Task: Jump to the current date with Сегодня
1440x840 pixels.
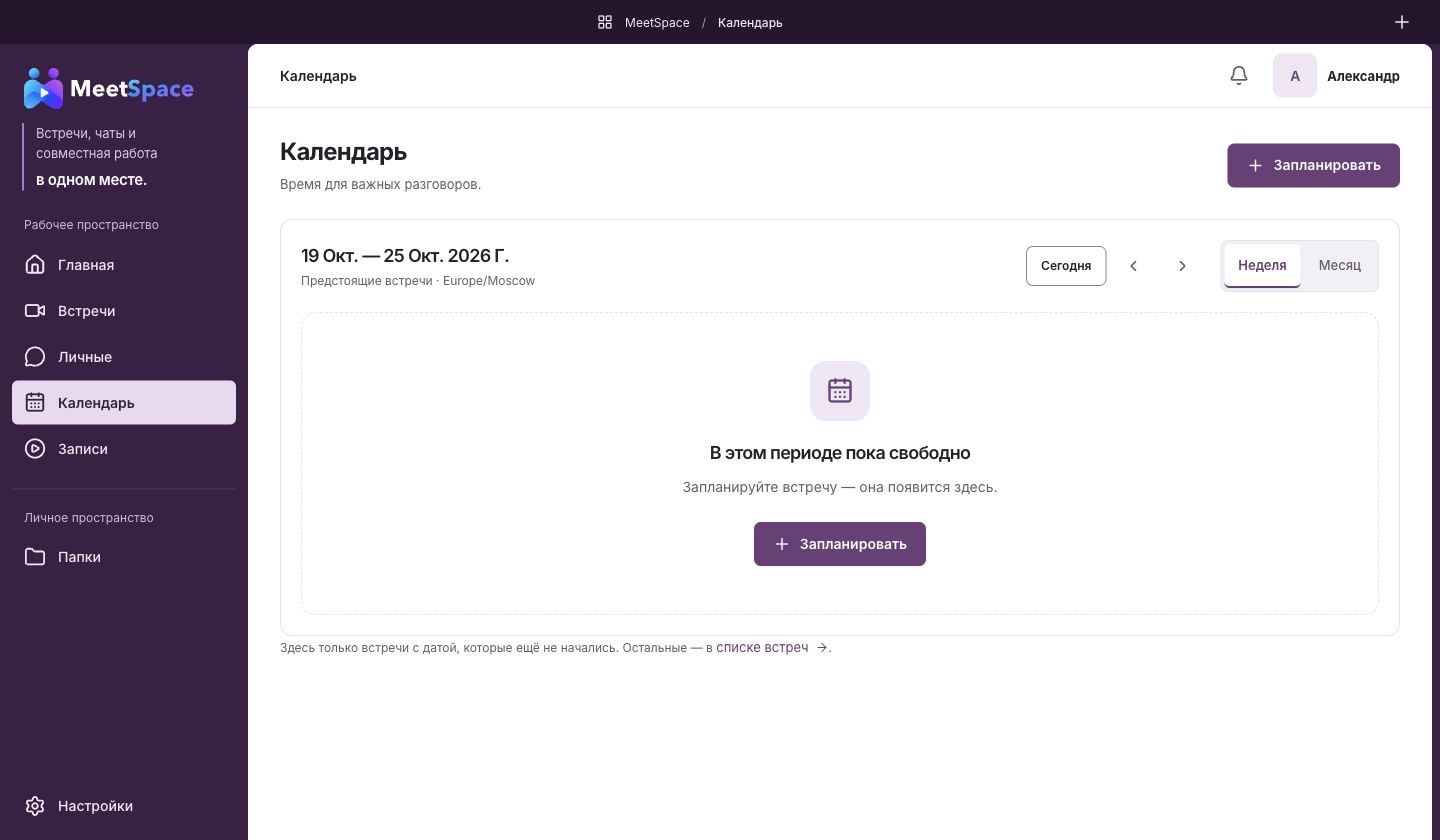Action: coord(1066,266)
